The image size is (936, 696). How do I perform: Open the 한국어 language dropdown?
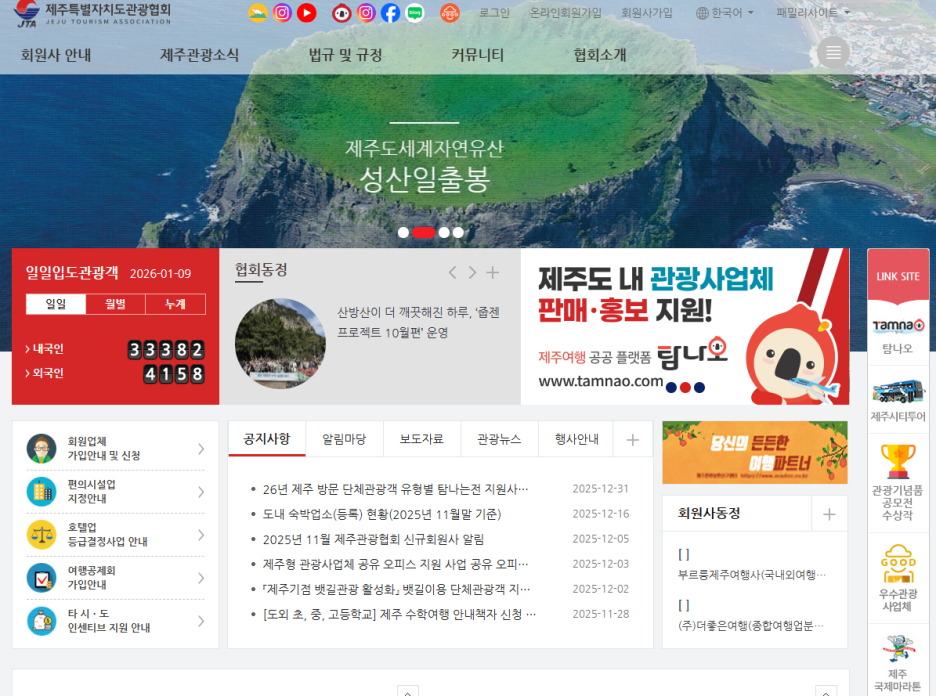723,12
